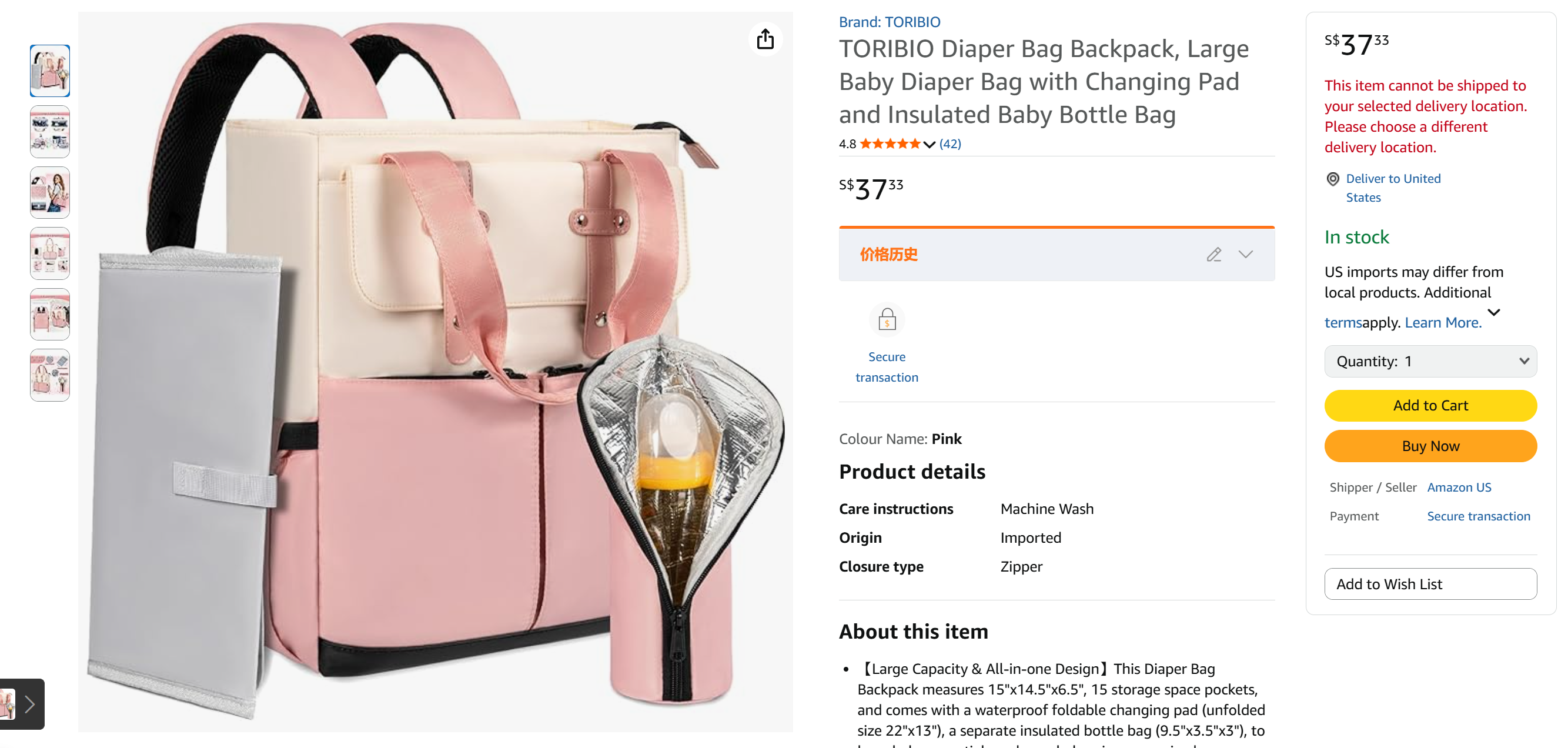Open the Quantity dropdown
The image size is (1568, 748).
[x=1430, y=362]
